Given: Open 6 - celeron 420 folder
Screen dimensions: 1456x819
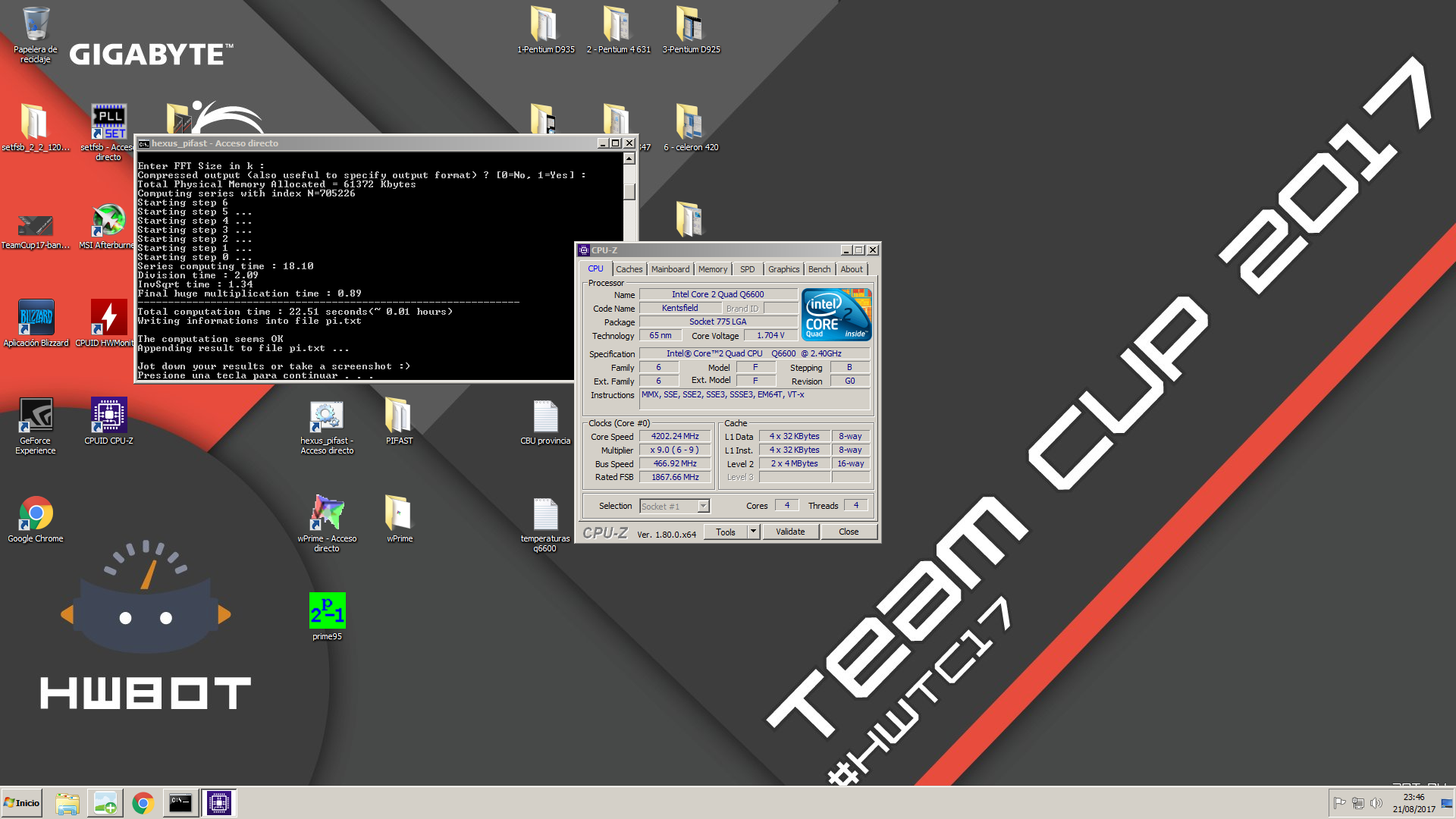Looking at the screenshot, I should tap(691, 127).
